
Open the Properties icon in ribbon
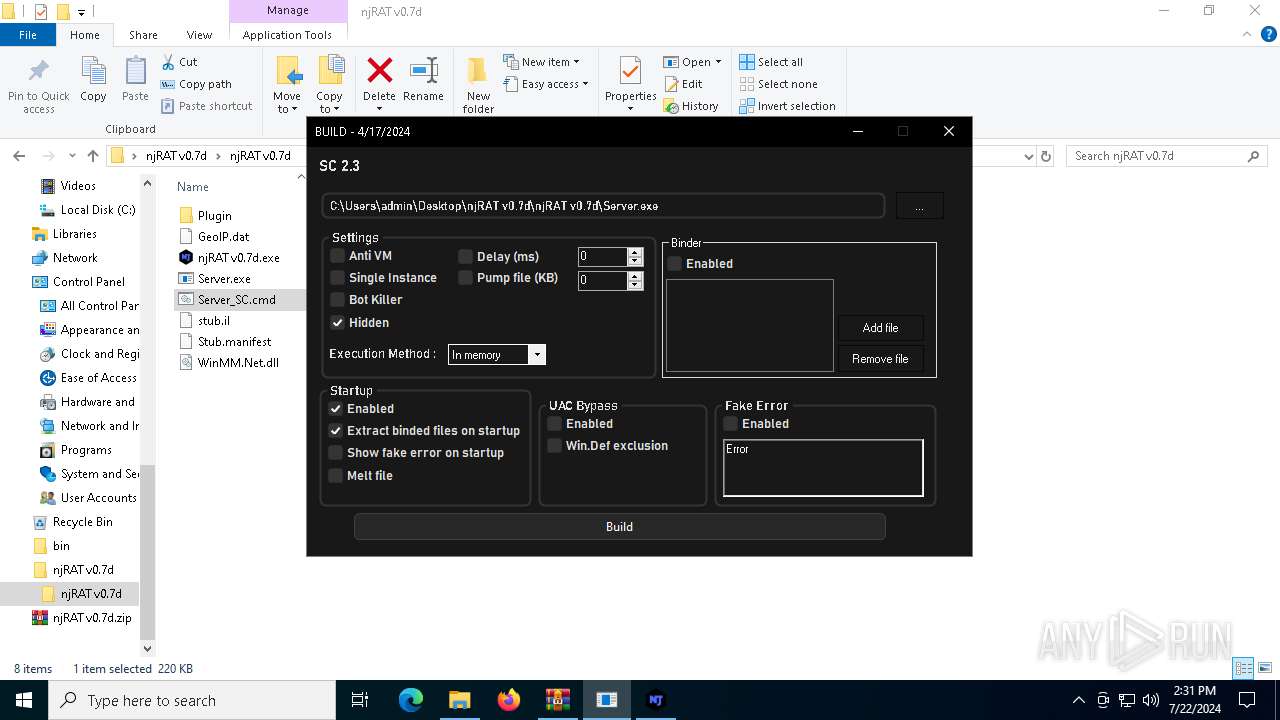(x=630, y=72)
